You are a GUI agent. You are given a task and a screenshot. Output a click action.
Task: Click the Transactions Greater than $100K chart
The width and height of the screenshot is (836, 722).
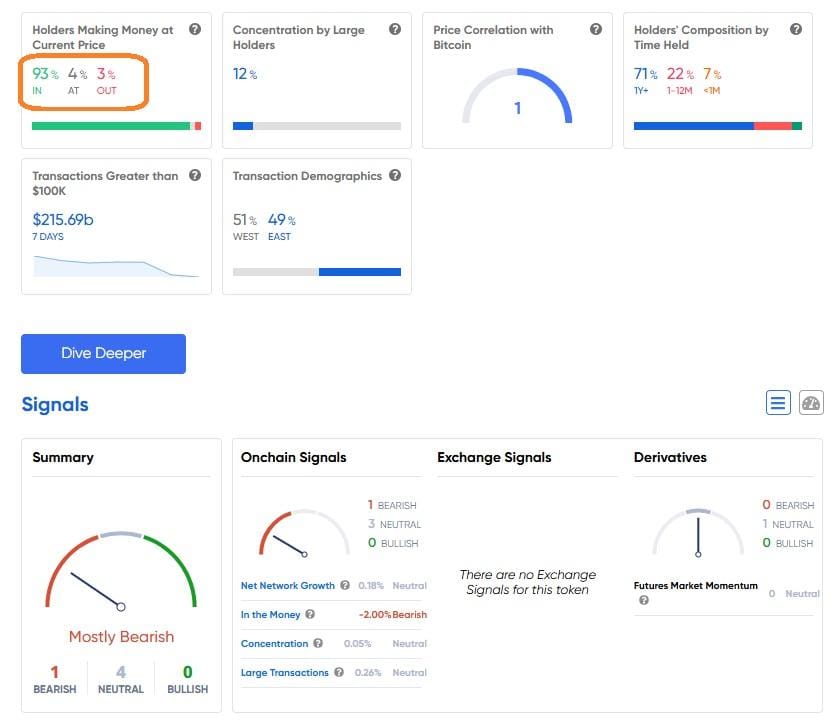tap(116, 266)
